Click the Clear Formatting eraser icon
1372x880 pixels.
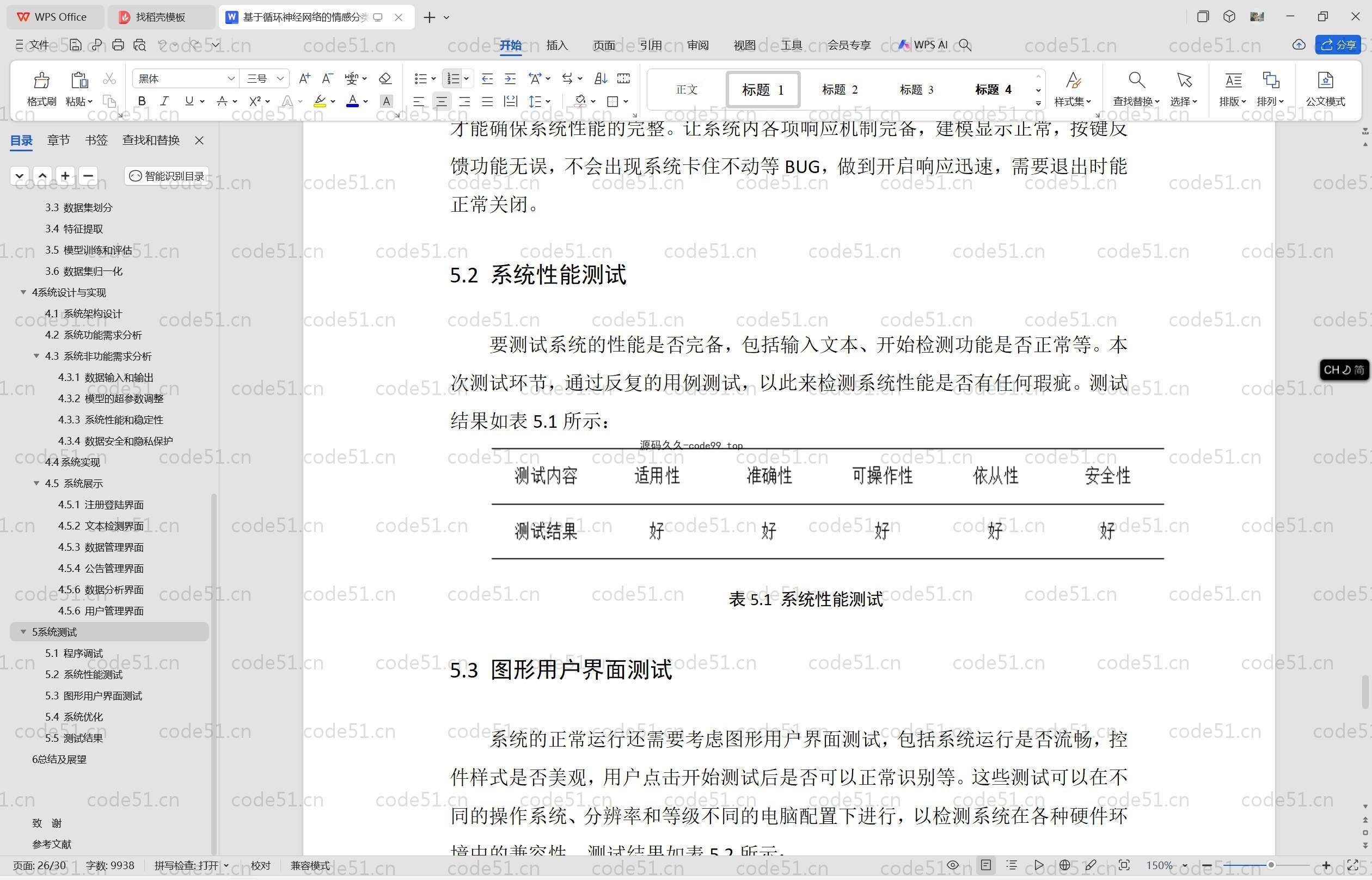(385, 78)
